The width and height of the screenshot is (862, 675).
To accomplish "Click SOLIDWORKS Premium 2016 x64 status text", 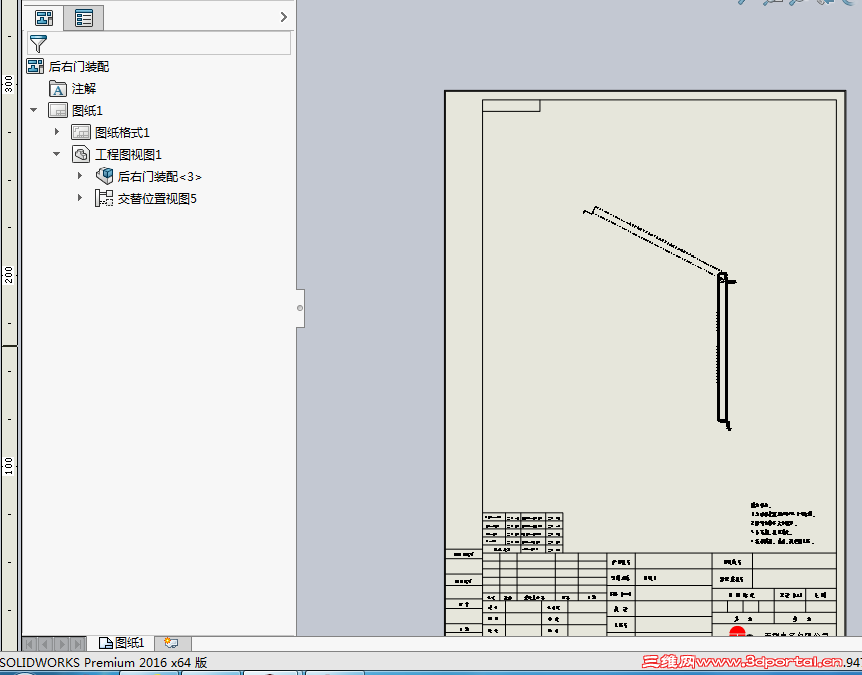I will (x=103, y=662).
